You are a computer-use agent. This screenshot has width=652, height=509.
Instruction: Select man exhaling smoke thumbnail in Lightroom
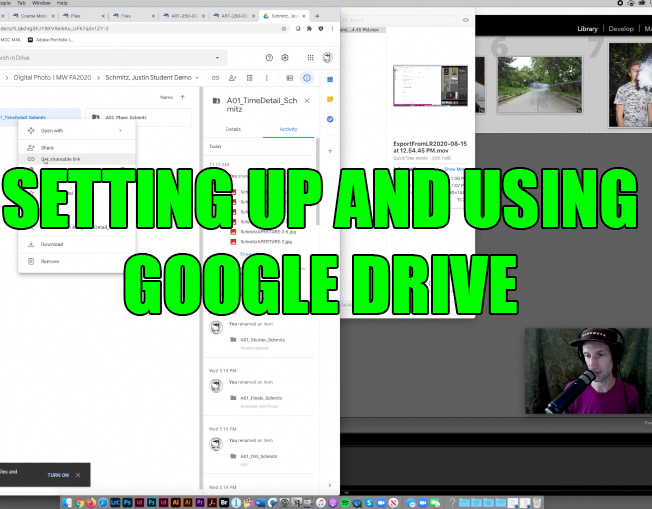(630, 85)
